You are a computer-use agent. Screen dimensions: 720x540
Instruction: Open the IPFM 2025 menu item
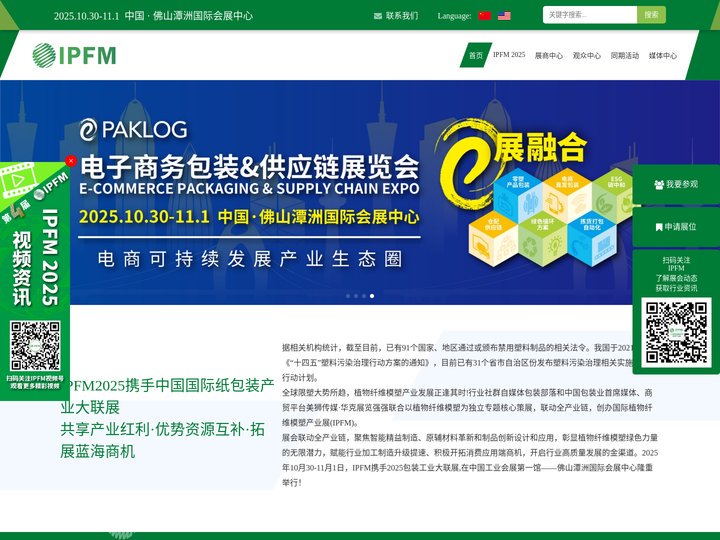point(509,55)
